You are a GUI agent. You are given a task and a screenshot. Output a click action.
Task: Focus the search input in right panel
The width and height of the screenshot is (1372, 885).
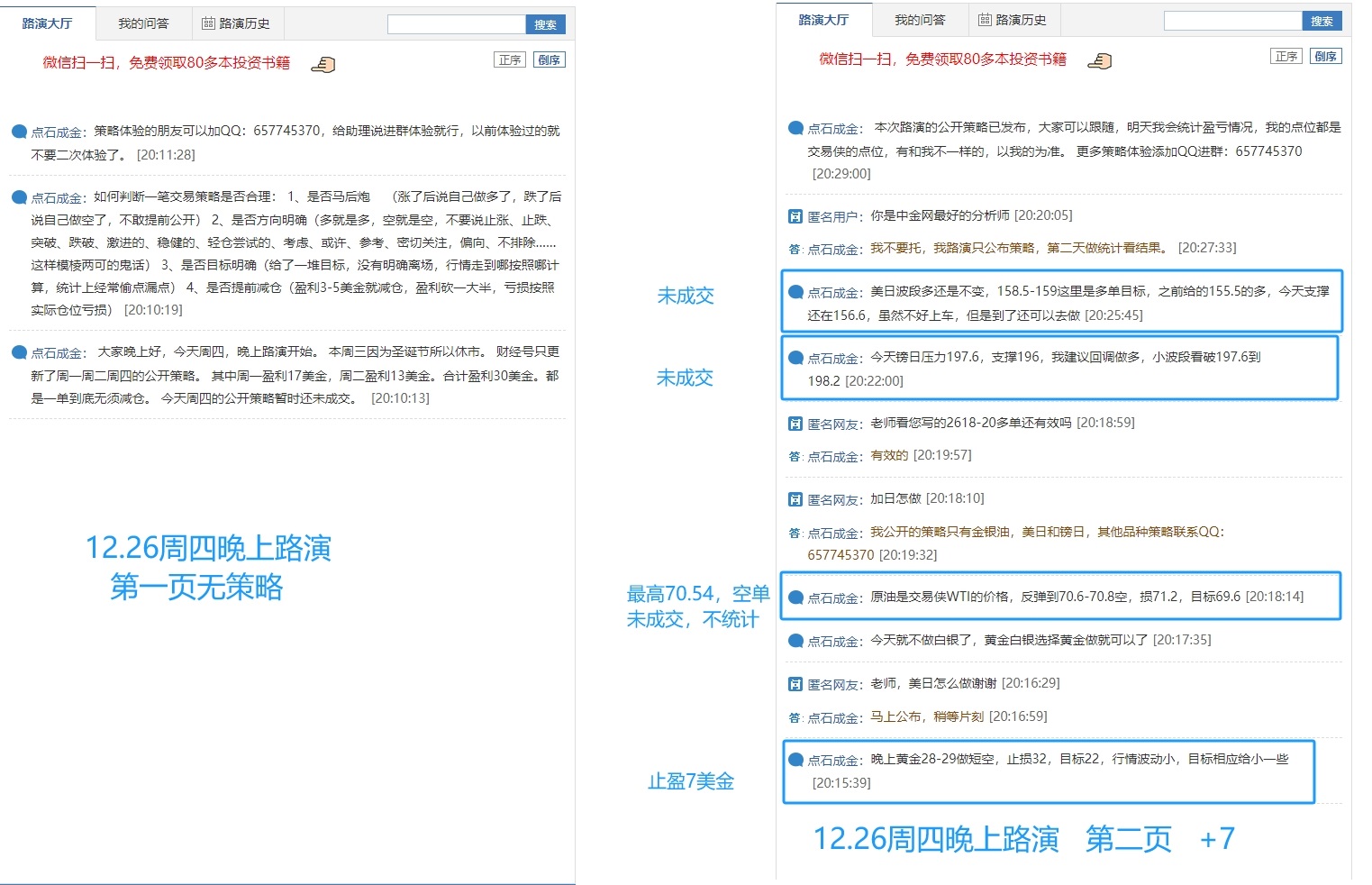click(x=1233, y=21)
